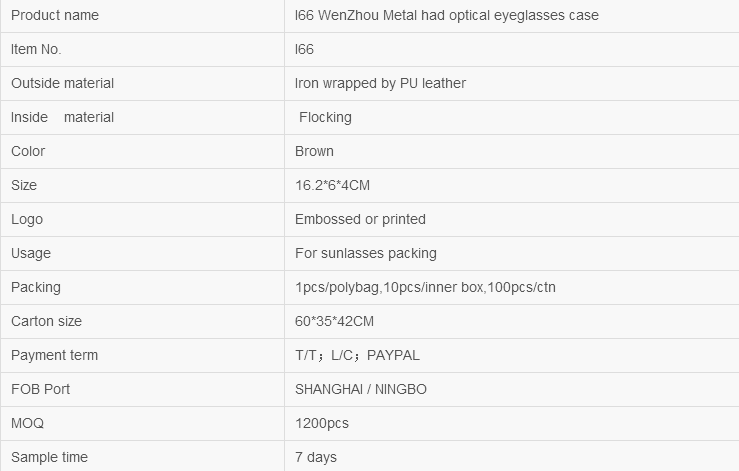Click the SHANGHAI / NINGBO port value

361,389
